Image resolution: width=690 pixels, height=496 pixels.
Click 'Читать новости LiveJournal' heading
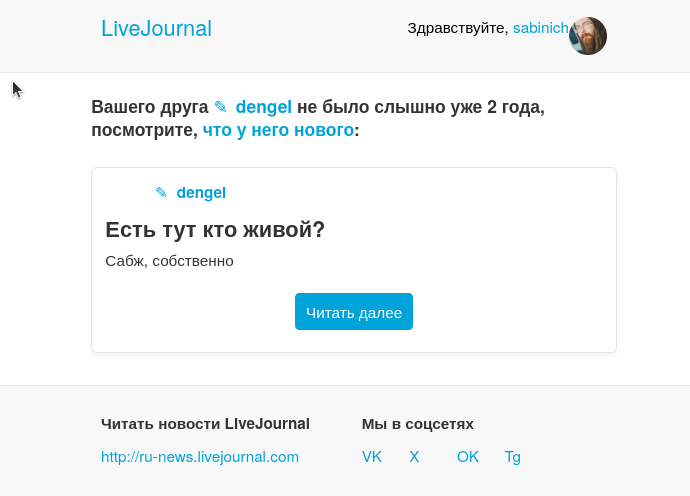[x=206, y=424]
